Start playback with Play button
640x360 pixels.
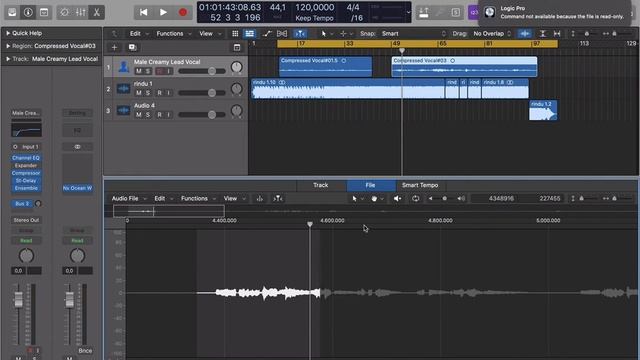(163, 12)
